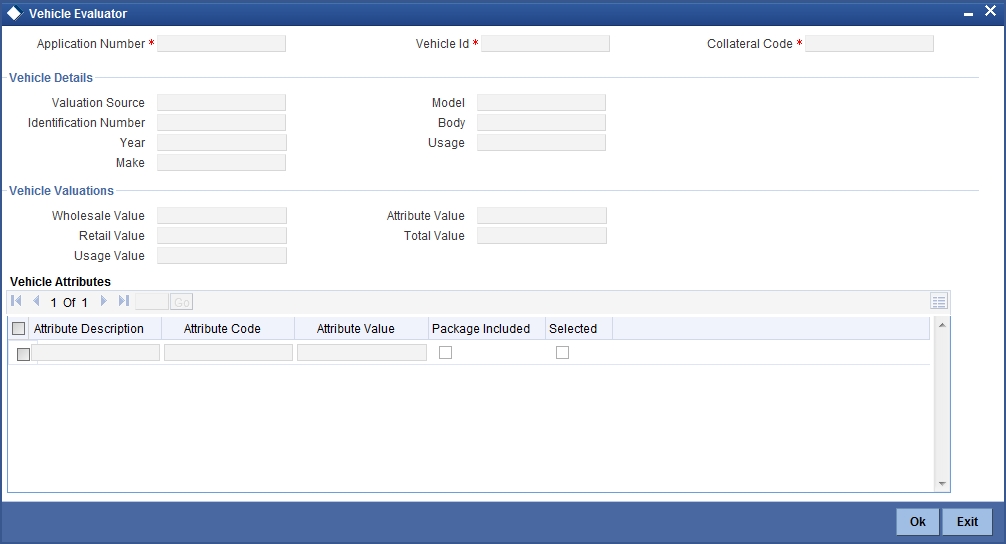Screen dimensions: 1006x544
Task: Click the Exit button
Action: coord(968,522)
